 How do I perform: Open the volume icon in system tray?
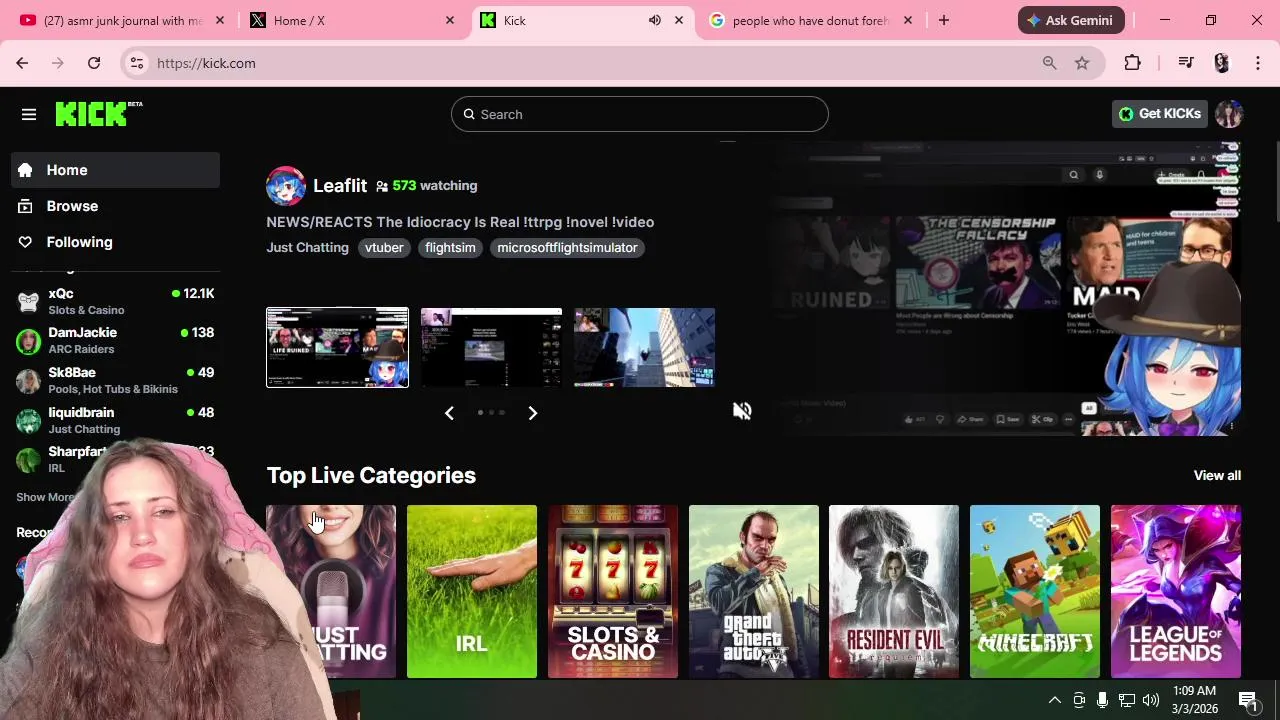pyautogui.click(x=1151, y=700)
